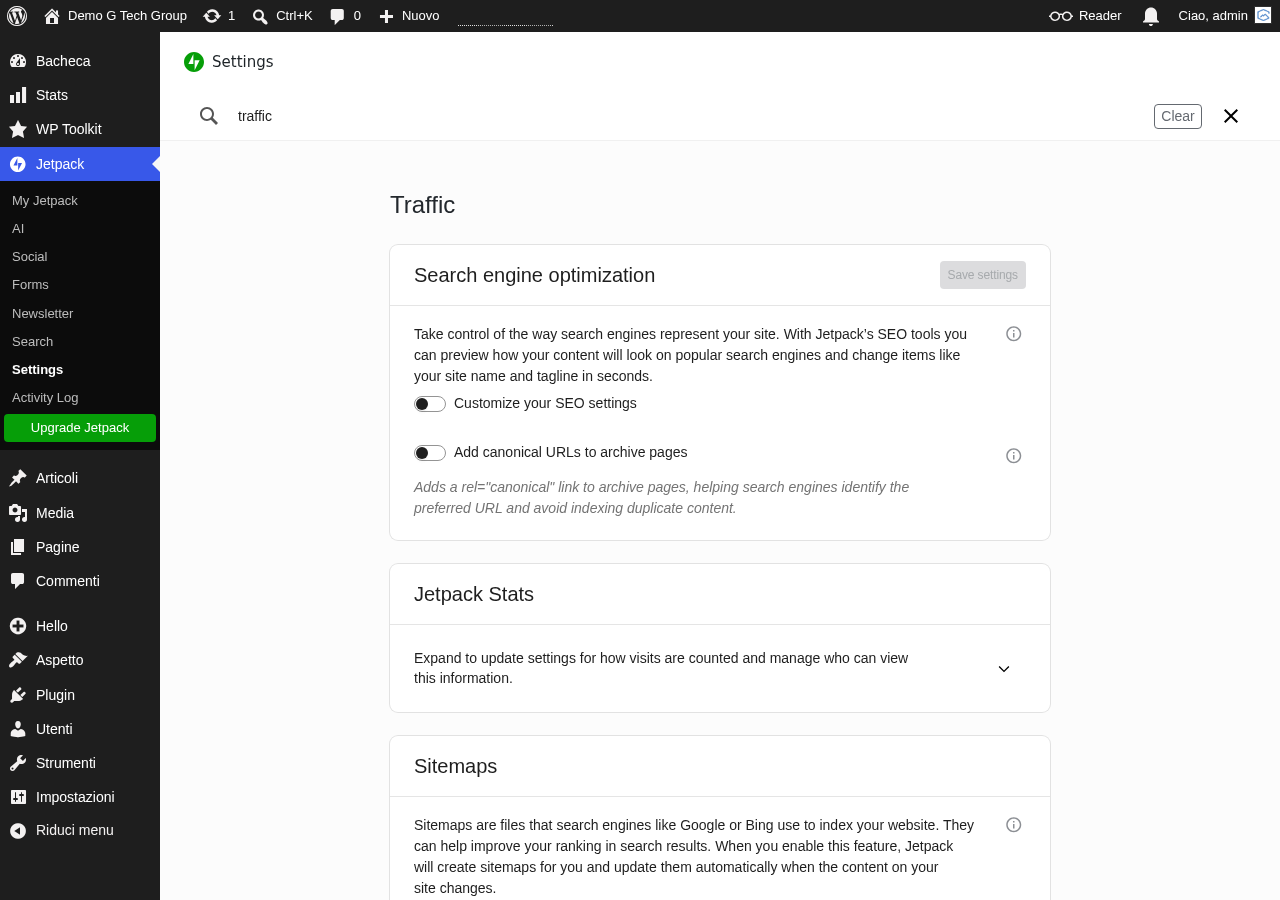Show info for SEO description

1014,334
